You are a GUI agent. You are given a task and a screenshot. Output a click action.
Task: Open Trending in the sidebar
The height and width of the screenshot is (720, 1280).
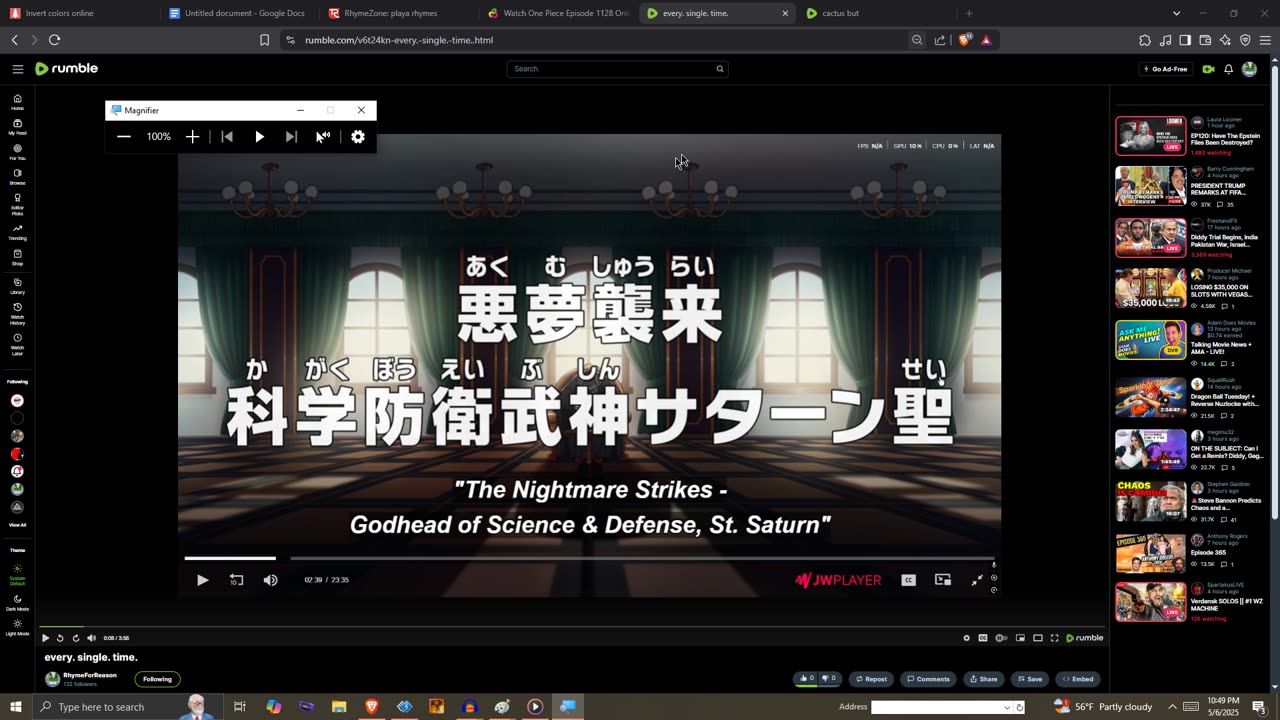[17, 232]
